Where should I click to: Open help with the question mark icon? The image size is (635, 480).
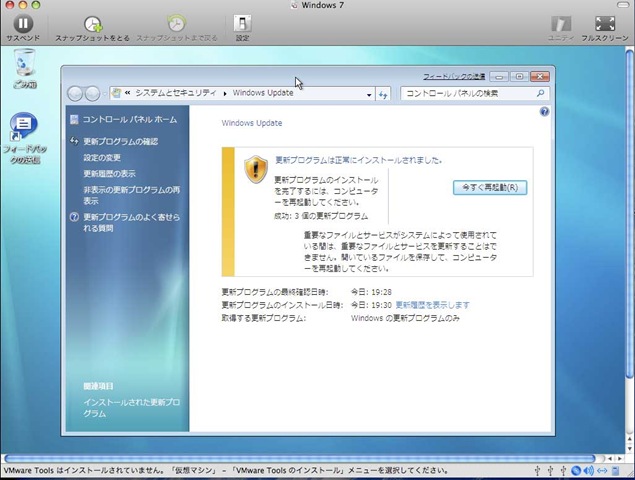(544, 112)
